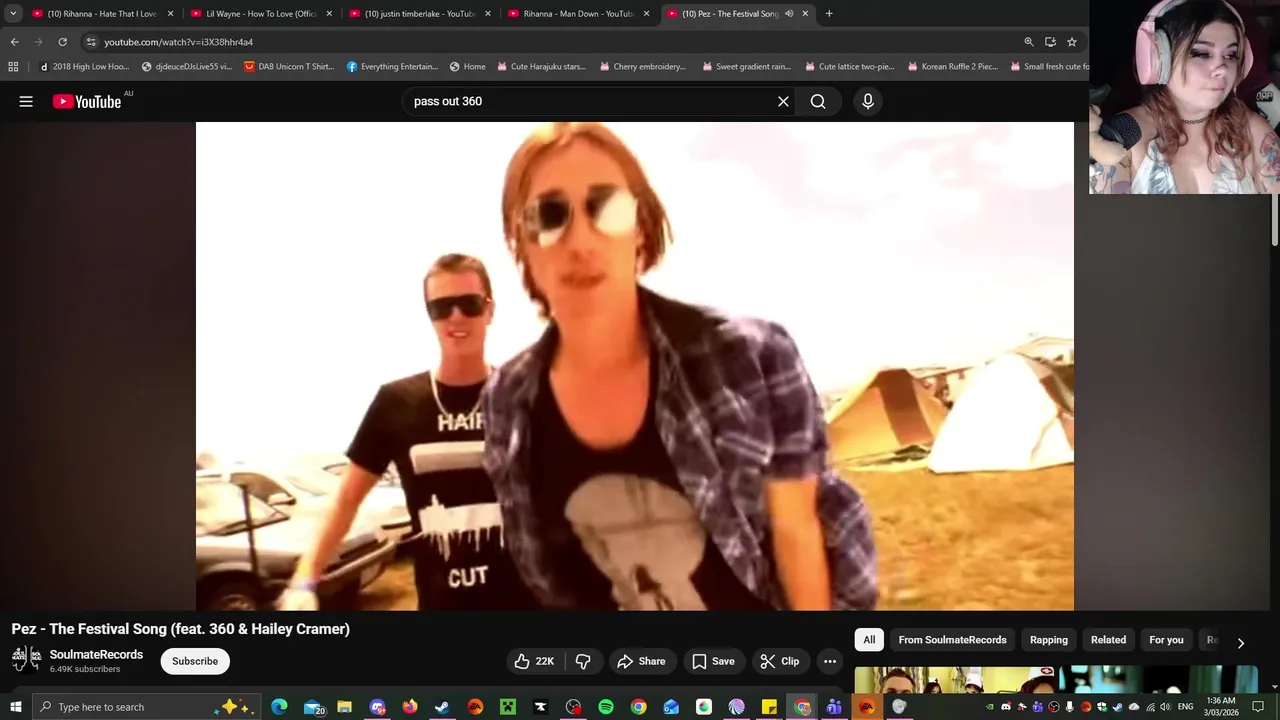
Task: Open Microsoft Teams from taskbar
Action: pyautogui.click(x=834, y=707)
